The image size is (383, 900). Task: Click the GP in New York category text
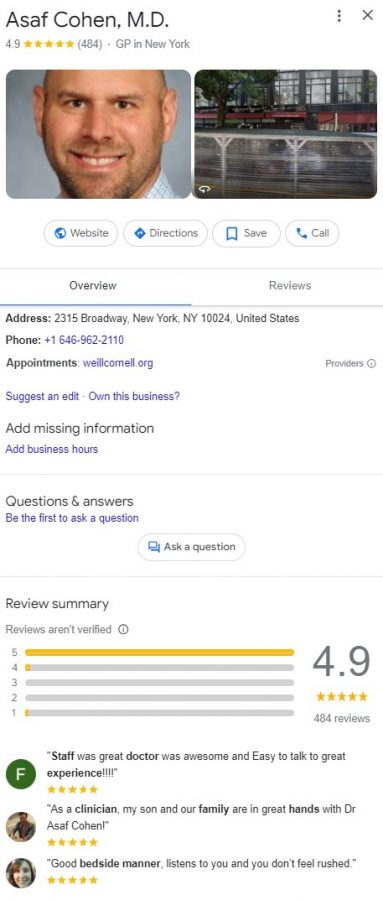152,44
